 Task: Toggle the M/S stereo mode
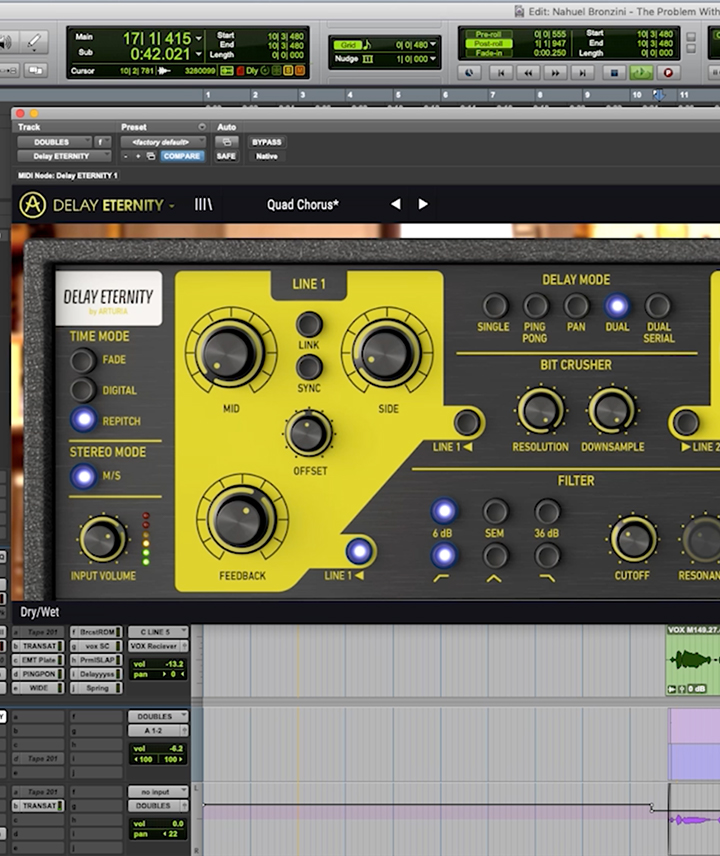[84, 476]
